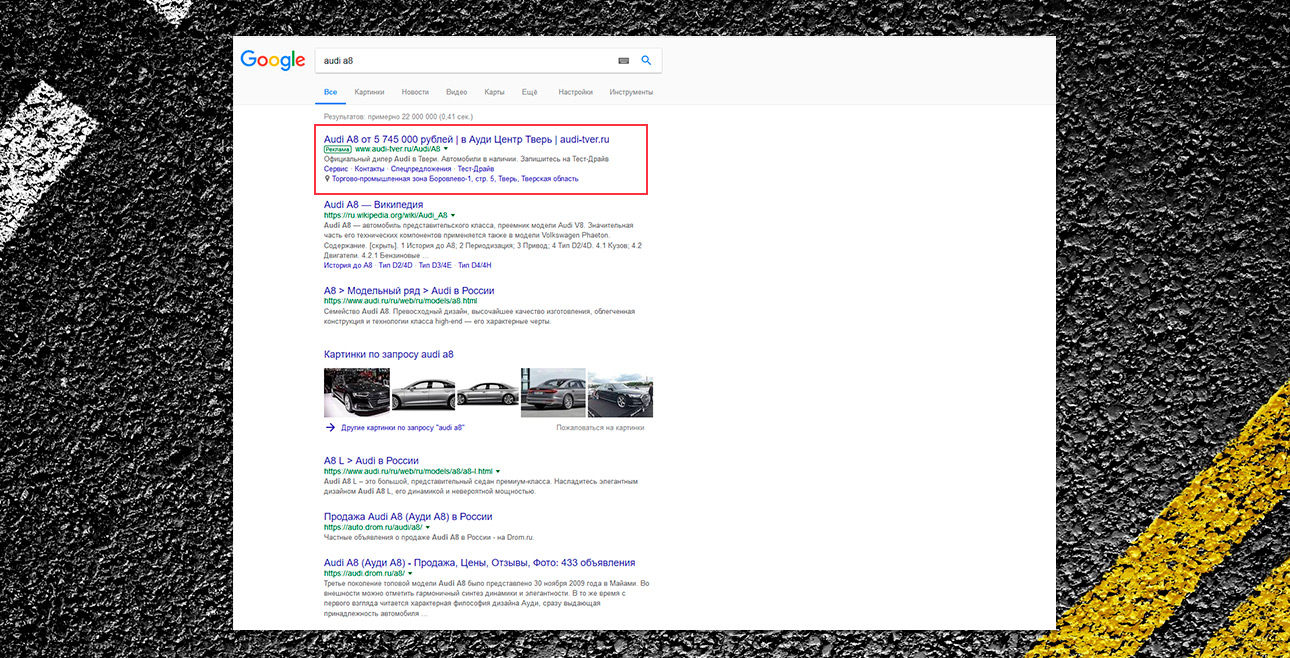Click the location pin in the Audi Tver ad
This screenshot has height=658, width=1290.
click(326, 179)
